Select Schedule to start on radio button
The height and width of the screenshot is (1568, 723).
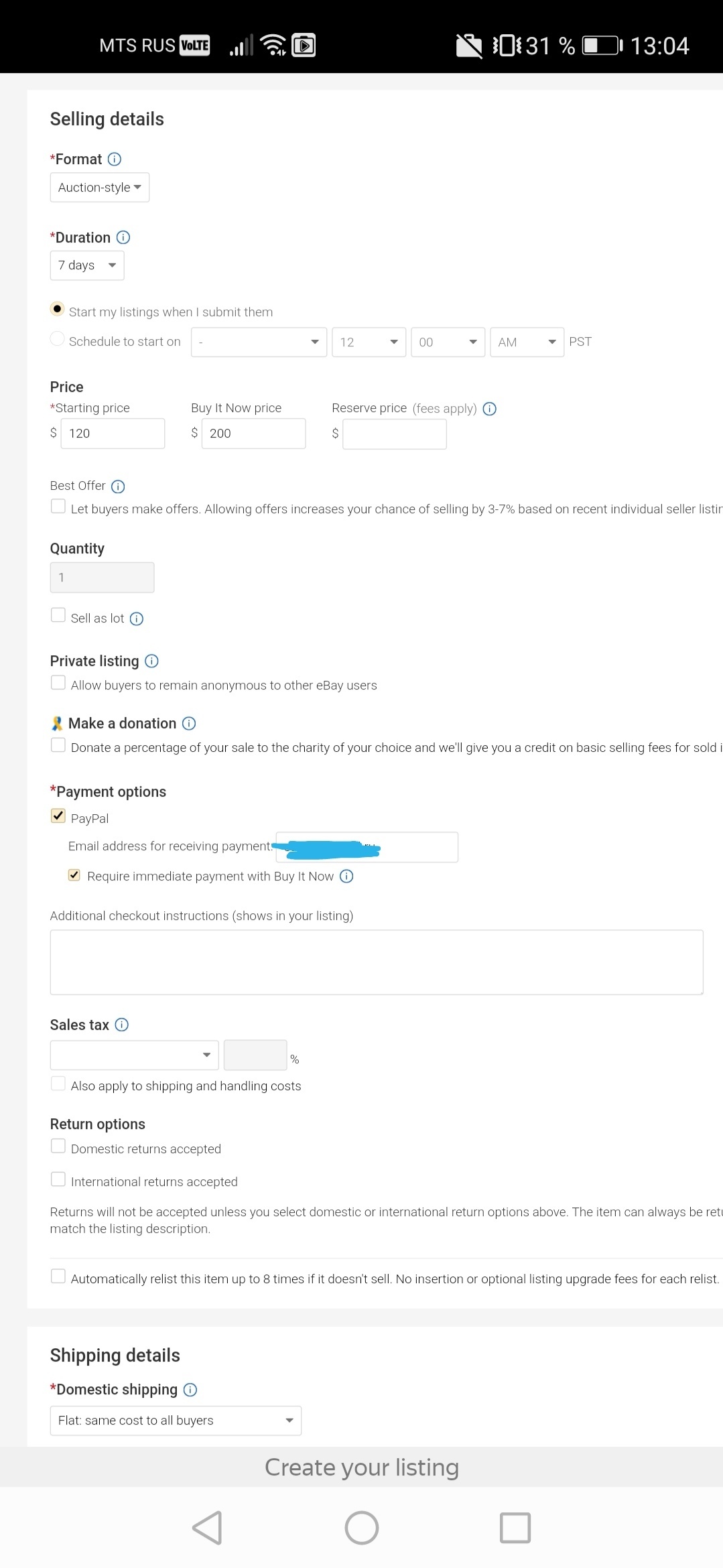58,339
